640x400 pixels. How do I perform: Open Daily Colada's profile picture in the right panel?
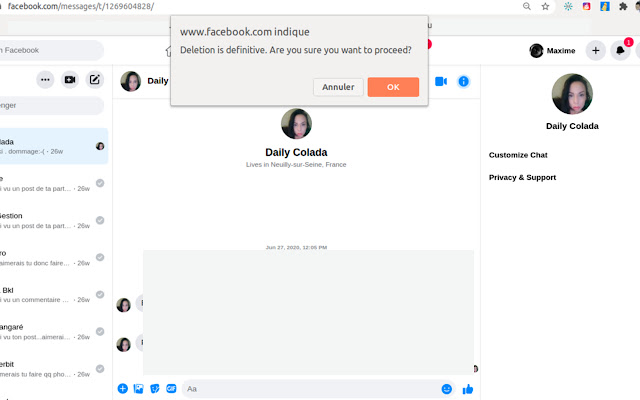click(572, 94)
